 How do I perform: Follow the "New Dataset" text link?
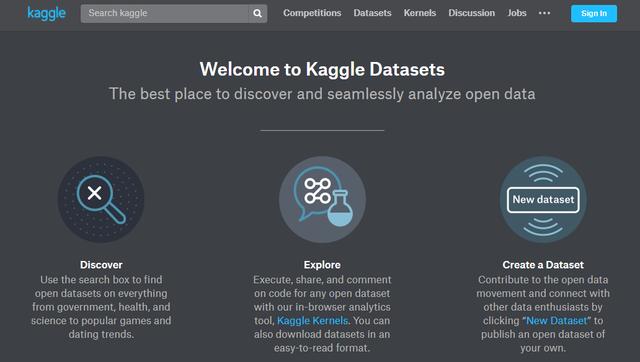point(557,320)
